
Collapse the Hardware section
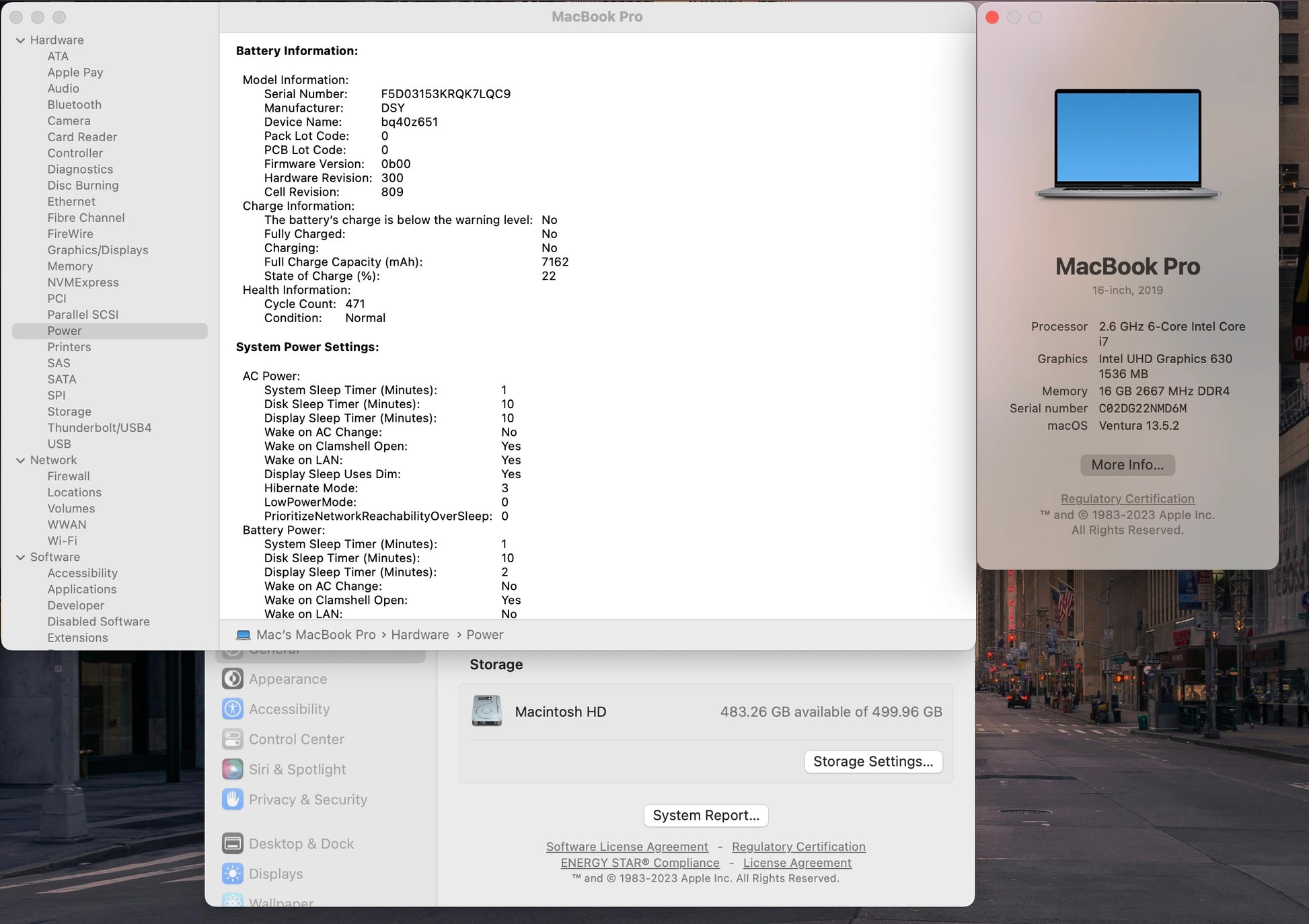tap(20, 40)
